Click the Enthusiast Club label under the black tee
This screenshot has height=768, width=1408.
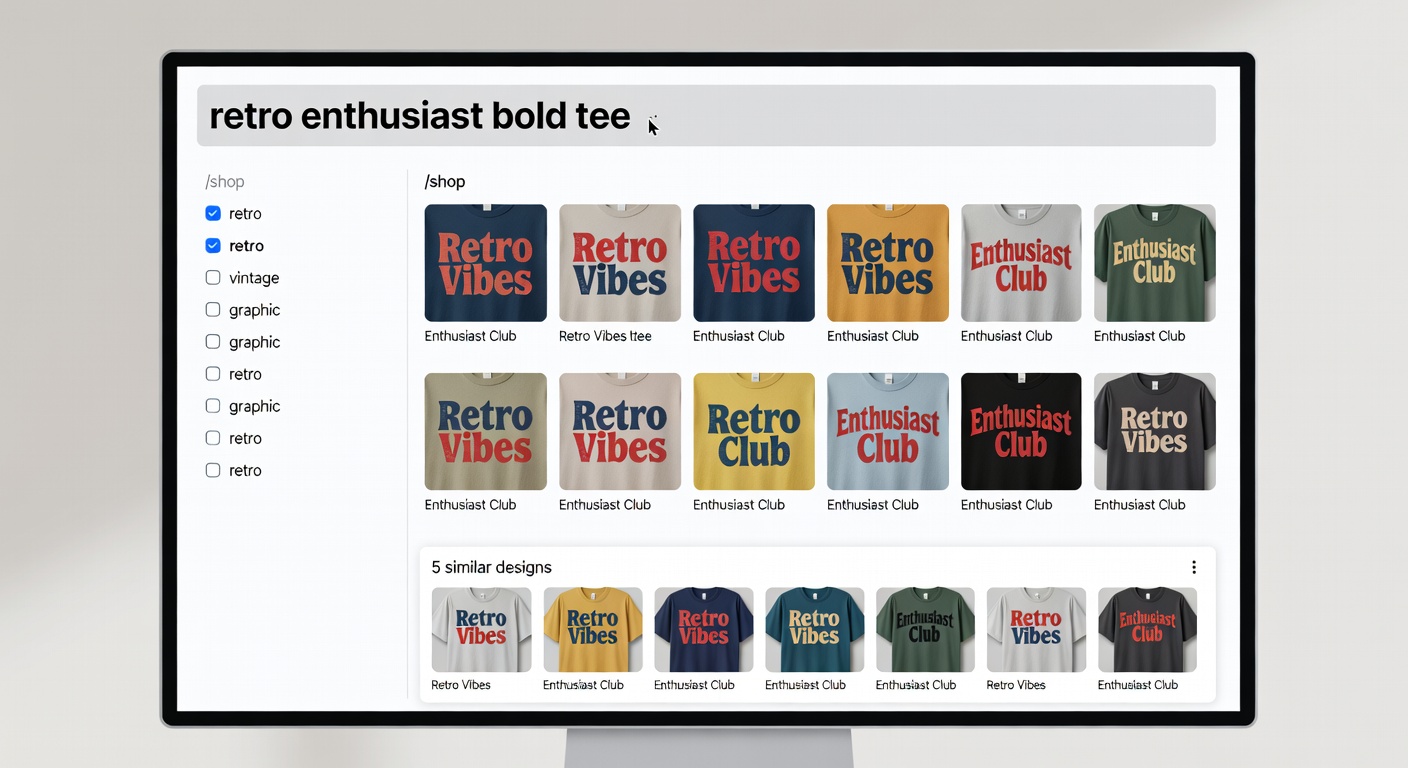tap(1006, 505)
